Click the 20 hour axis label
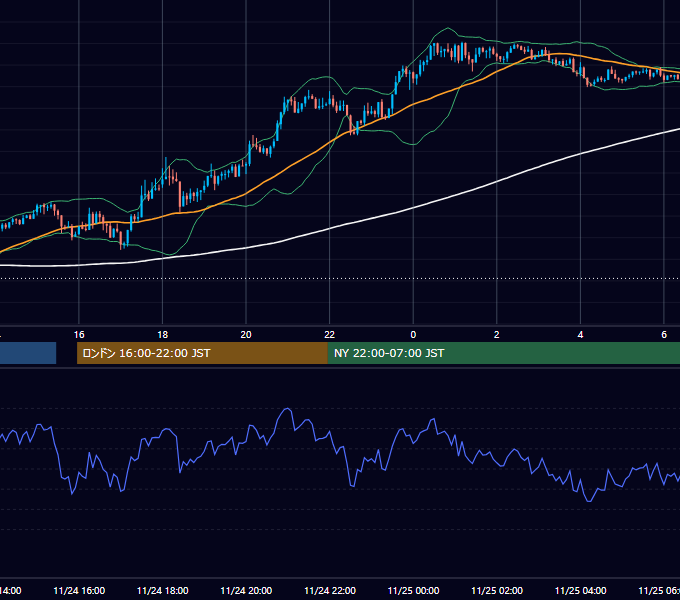 246,335
